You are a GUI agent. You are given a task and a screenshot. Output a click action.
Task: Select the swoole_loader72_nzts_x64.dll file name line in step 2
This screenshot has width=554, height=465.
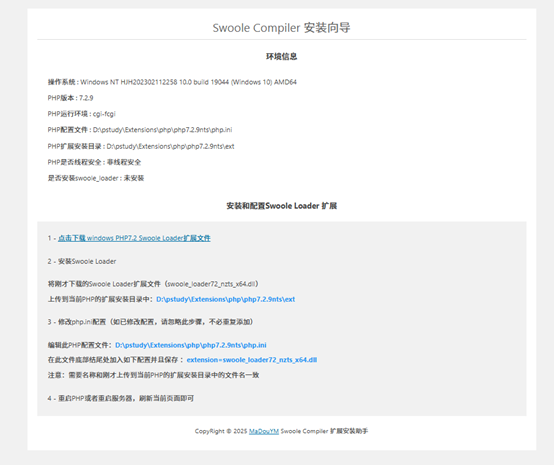[153, 284]
